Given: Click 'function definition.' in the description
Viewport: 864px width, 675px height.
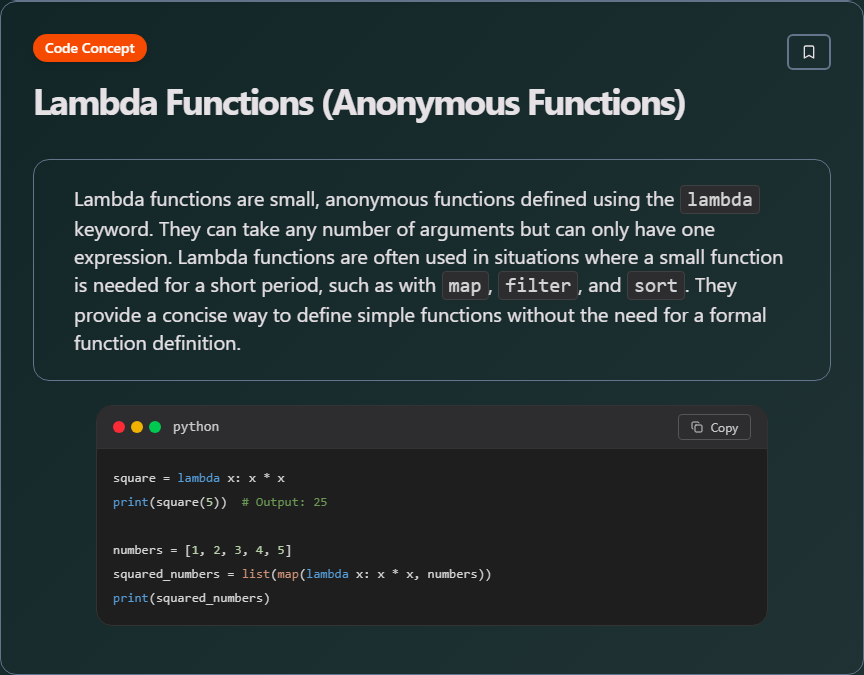Looking at the screenshot, I should point(158,343).
